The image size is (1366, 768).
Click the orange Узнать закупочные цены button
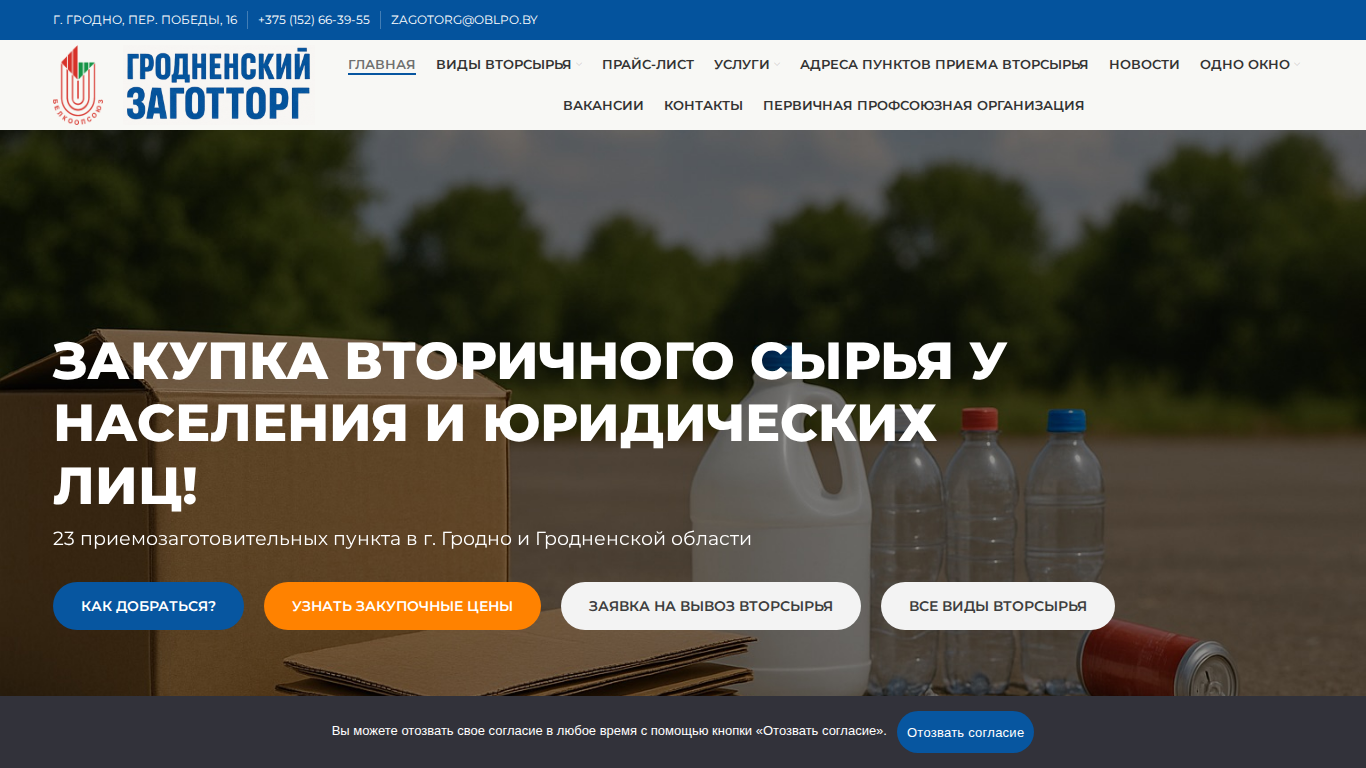point(402,606)
